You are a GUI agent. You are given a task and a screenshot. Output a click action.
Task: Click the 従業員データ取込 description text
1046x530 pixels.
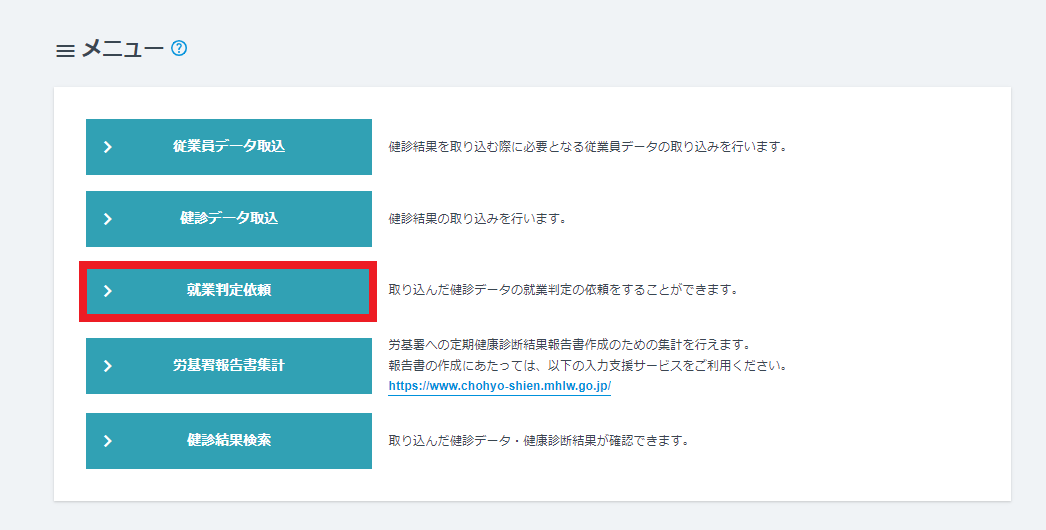[588, 147]
